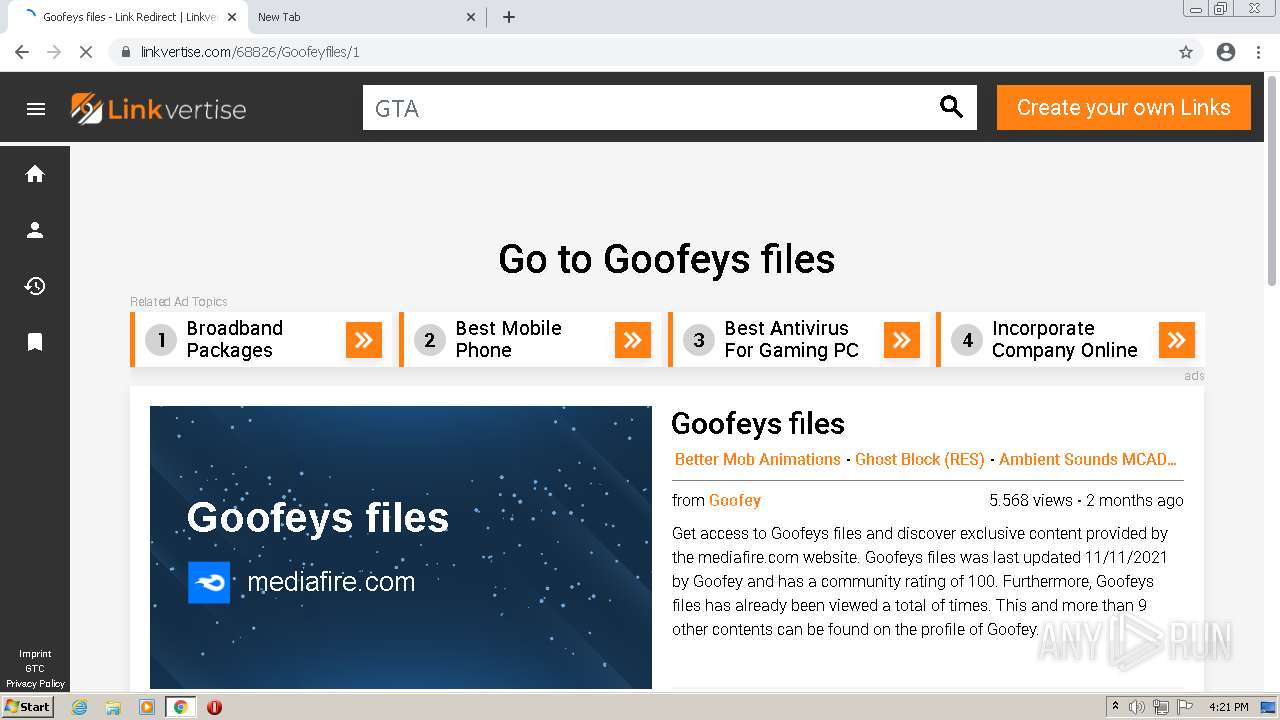
Task: Click the Chrome taskbar icon
Action: 180,707
